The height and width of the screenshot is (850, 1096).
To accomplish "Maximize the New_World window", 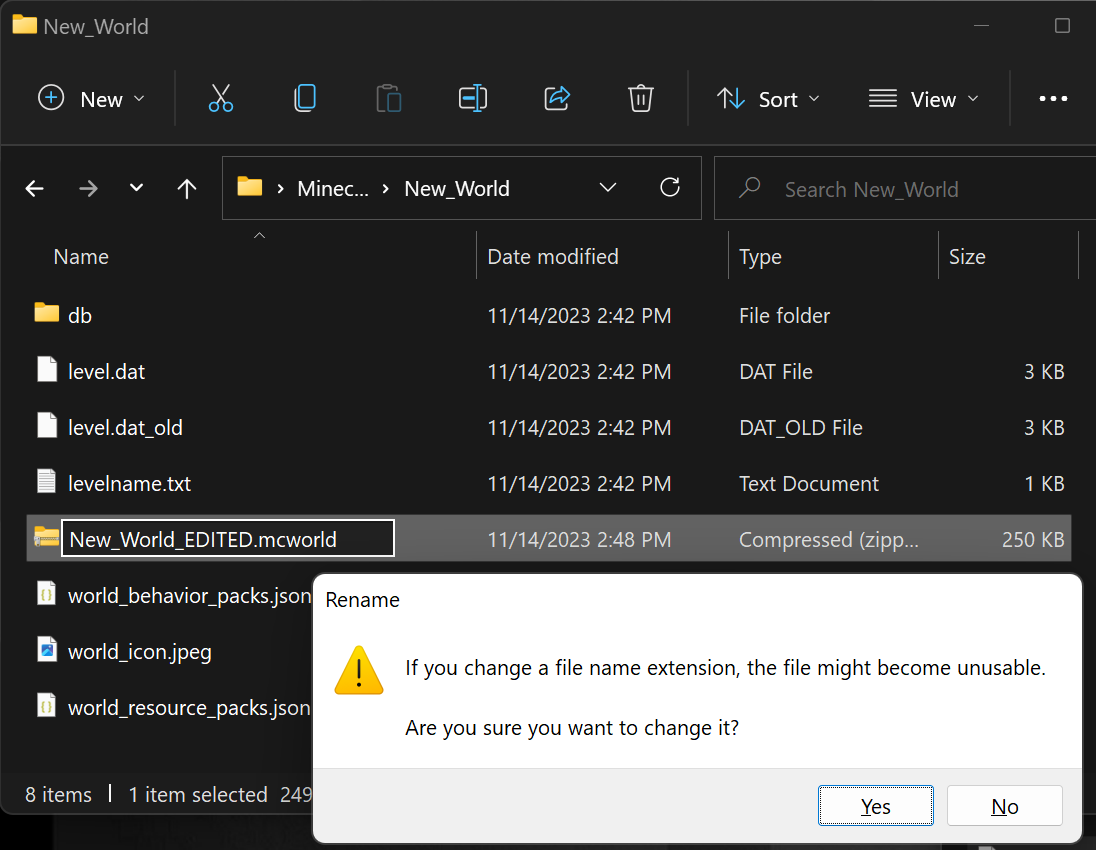I will click(1062, 26).
